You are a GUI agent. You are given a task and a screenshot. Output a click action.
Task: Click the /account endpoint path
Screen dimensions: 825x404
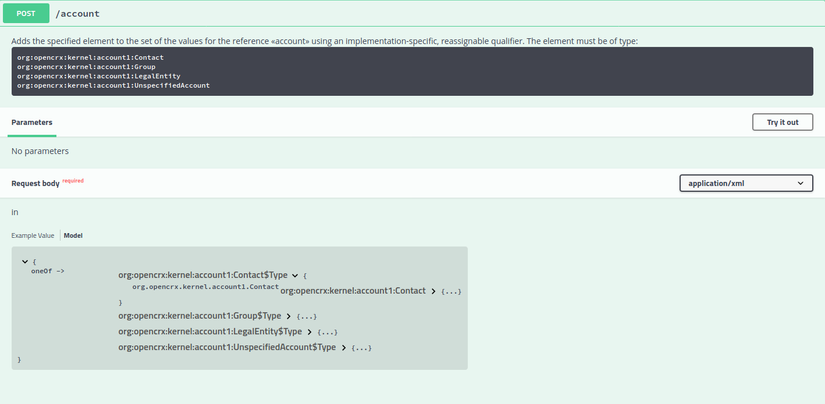tap(78, 15)
